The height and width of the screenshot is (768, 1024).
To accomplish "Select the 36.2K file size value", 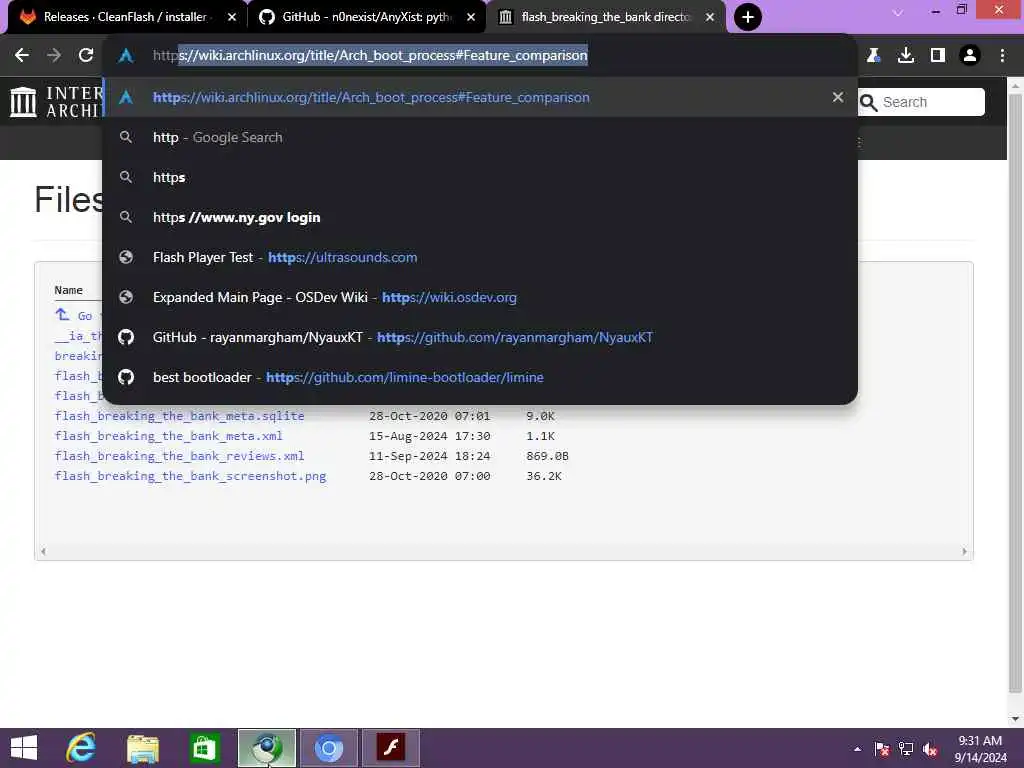I will (544, 476).
